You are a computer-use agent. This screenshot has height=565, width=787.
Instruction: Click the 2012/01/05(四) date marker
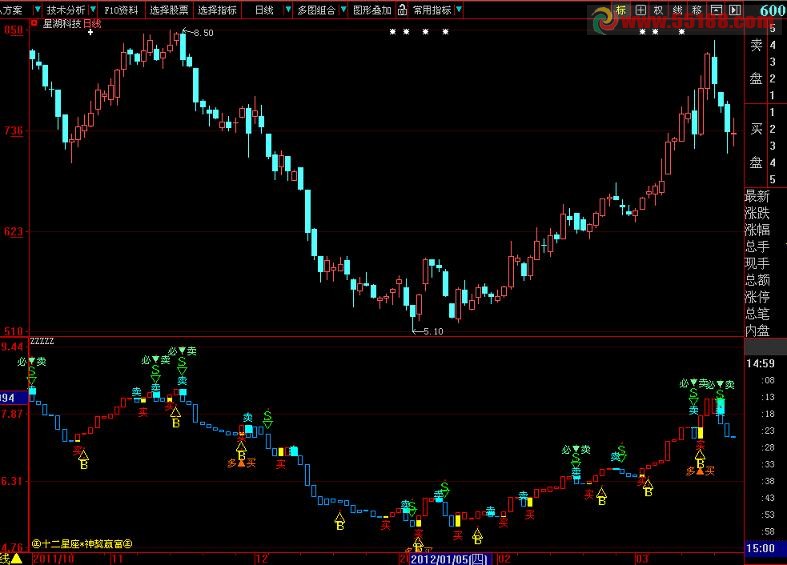point(449,559)
